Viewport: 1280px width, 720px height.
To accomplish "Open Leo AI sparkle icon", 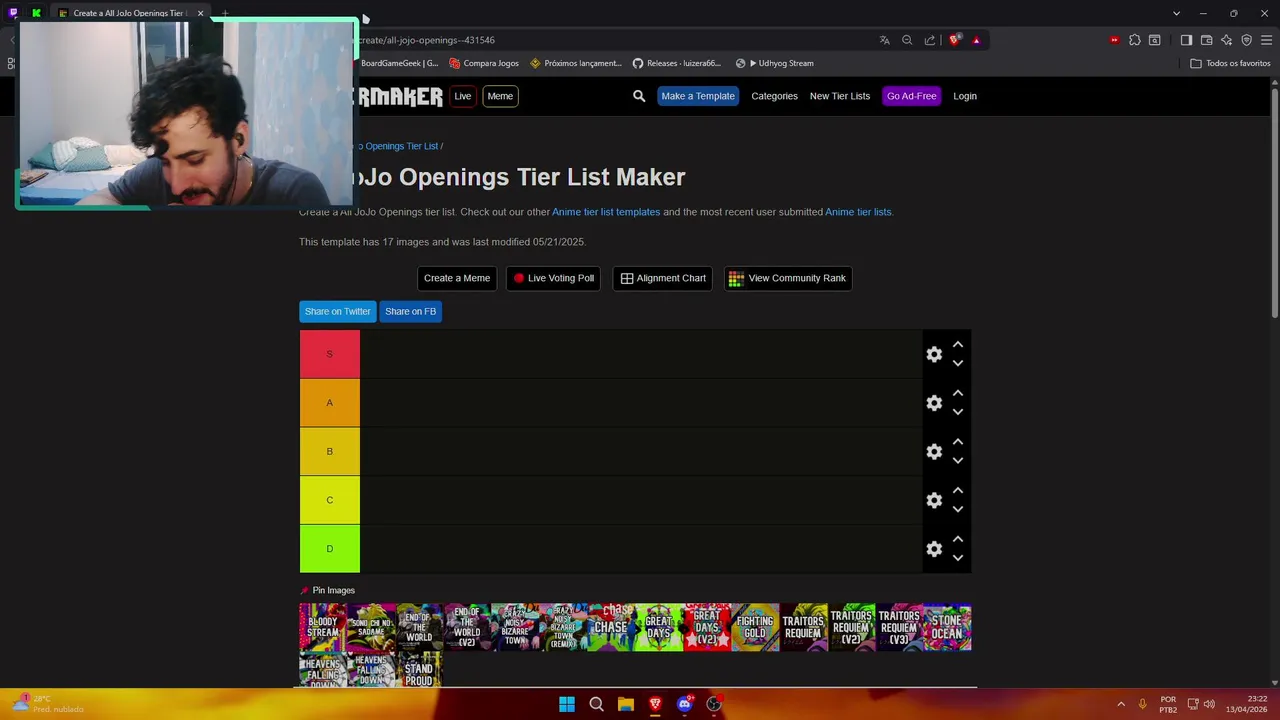I will (x=1226, y=40).
